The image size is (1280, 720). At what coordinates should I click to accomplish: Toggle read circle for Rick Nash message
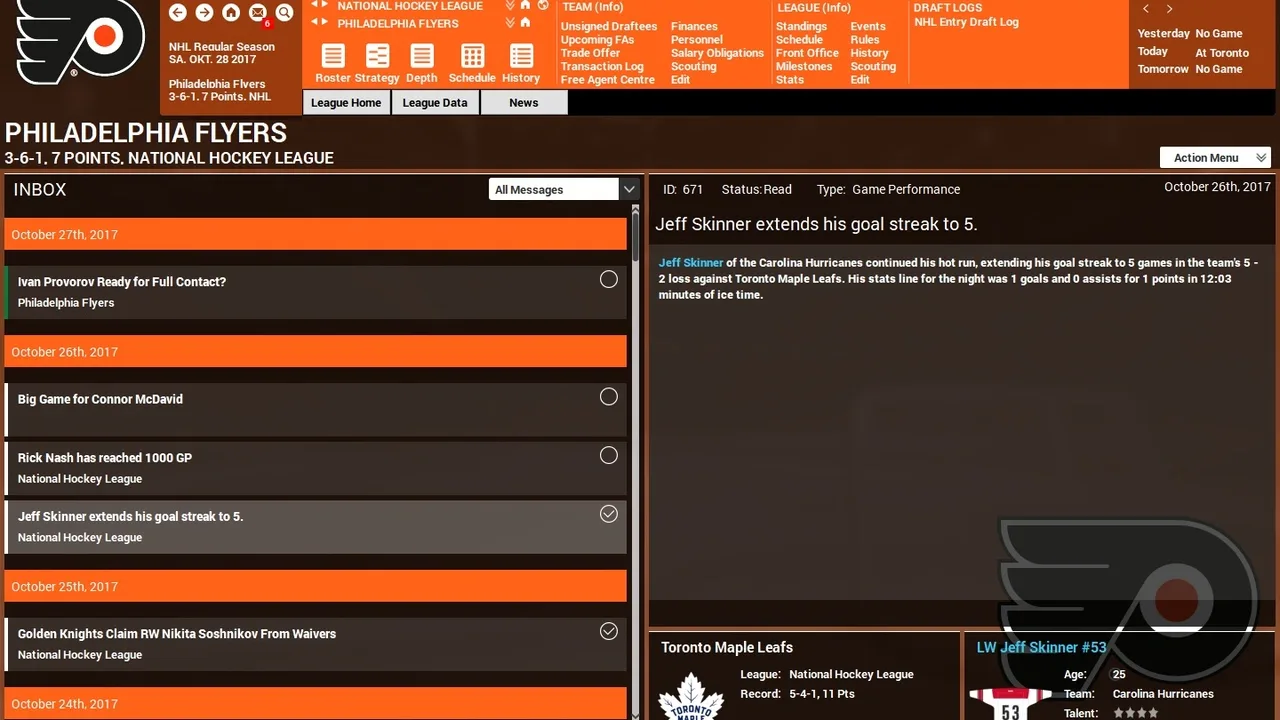[x=608, y=455]
